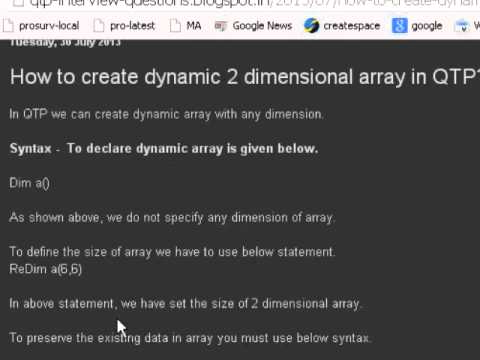Click the 'In above statement, we have set' sentence
The height and width of the screenshot is (360, 480).
[x=185, y=304]
